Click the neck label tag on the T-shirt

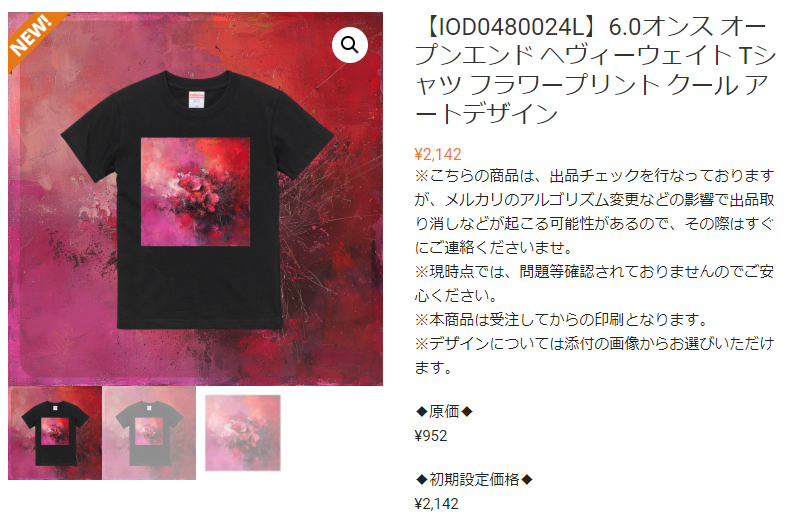click(x=197, y=100)
